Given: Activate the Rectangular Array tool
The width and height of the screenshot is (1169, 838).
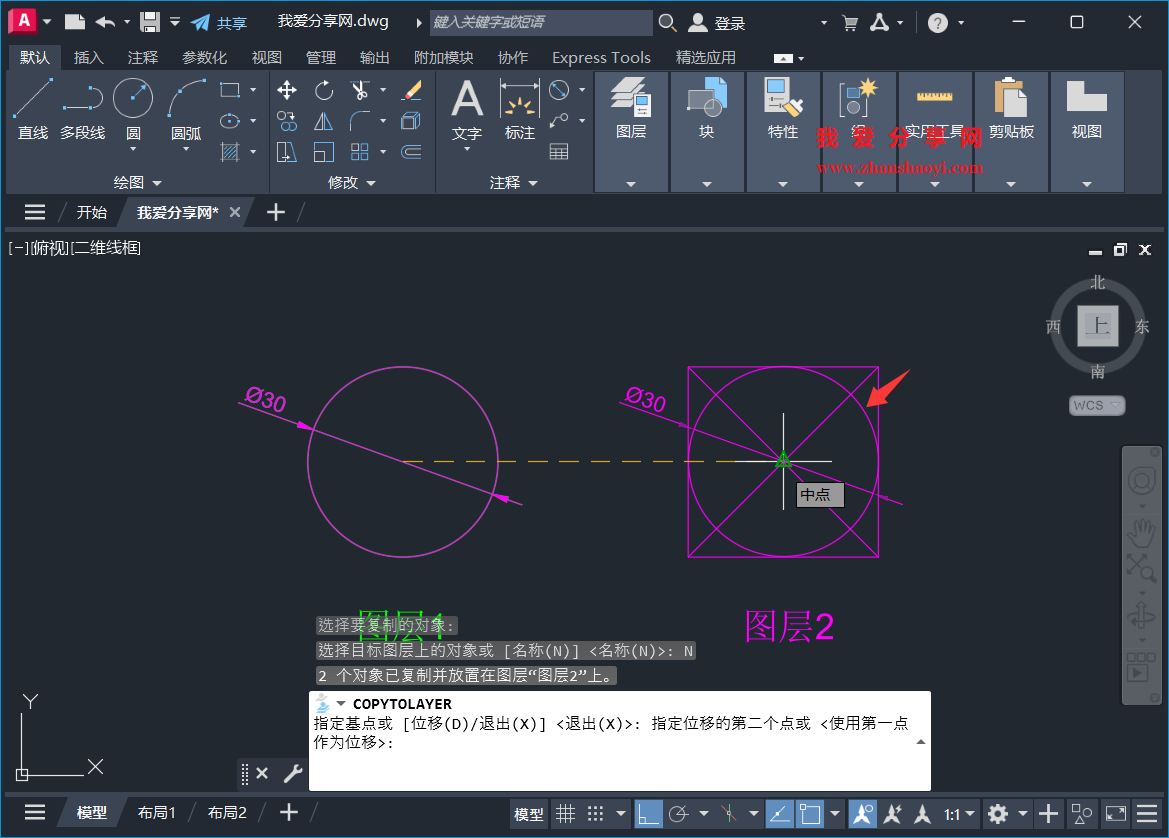Looking at the screenshot, I should coord(360,152).
